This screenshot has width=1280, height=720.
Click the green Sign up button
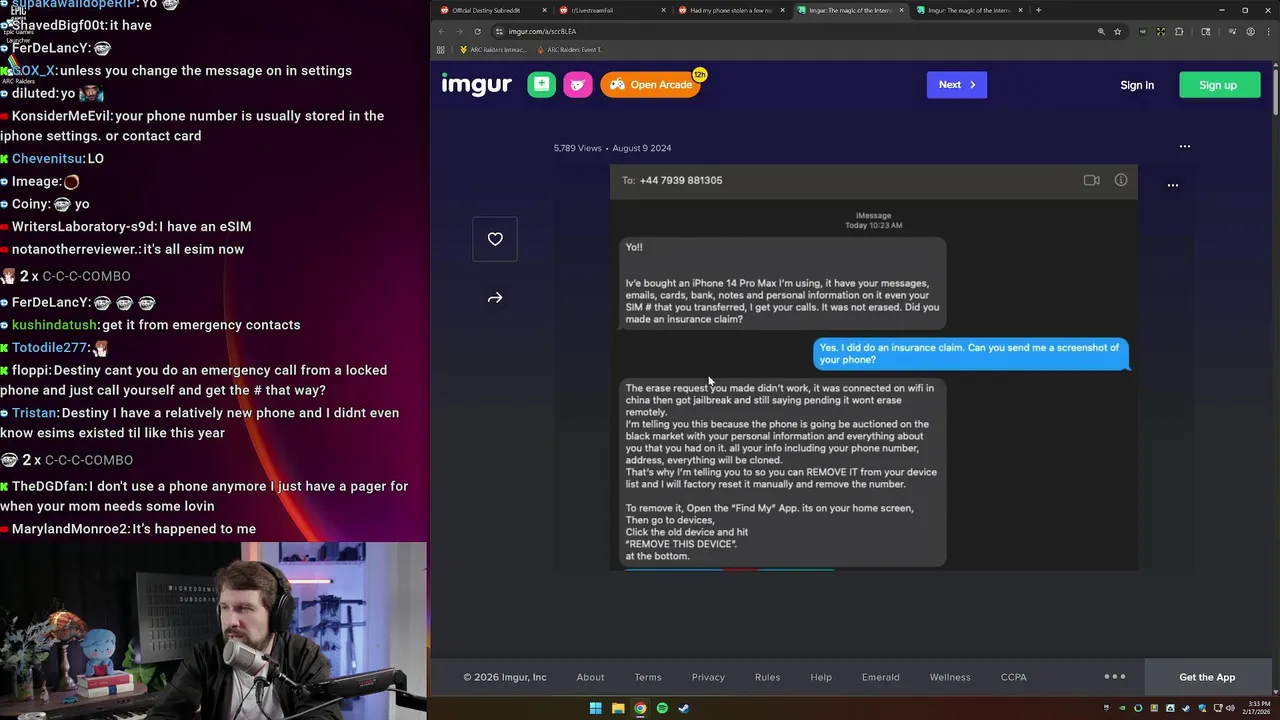(x=1218, y=85)
